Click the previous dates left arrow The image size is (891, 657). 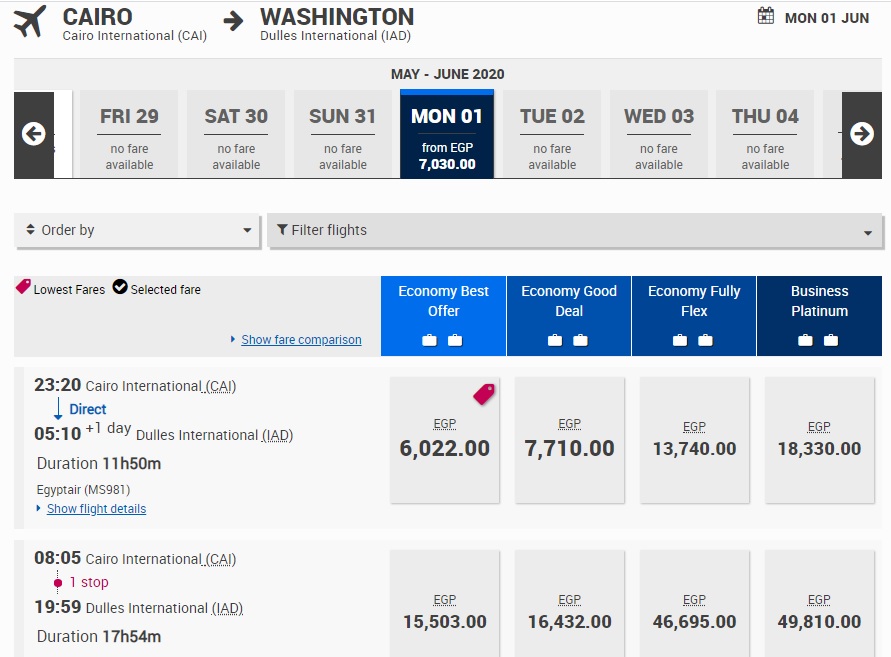point(34,134)
